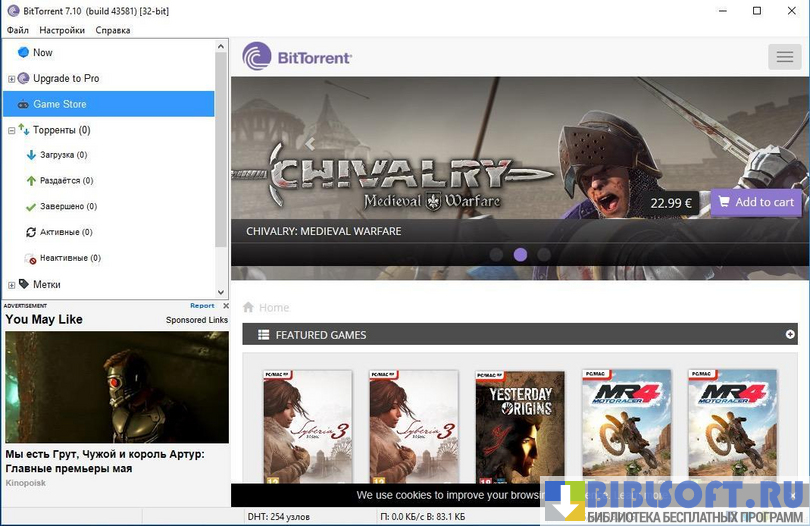Select the Game Store controller icon

[23, 104]
